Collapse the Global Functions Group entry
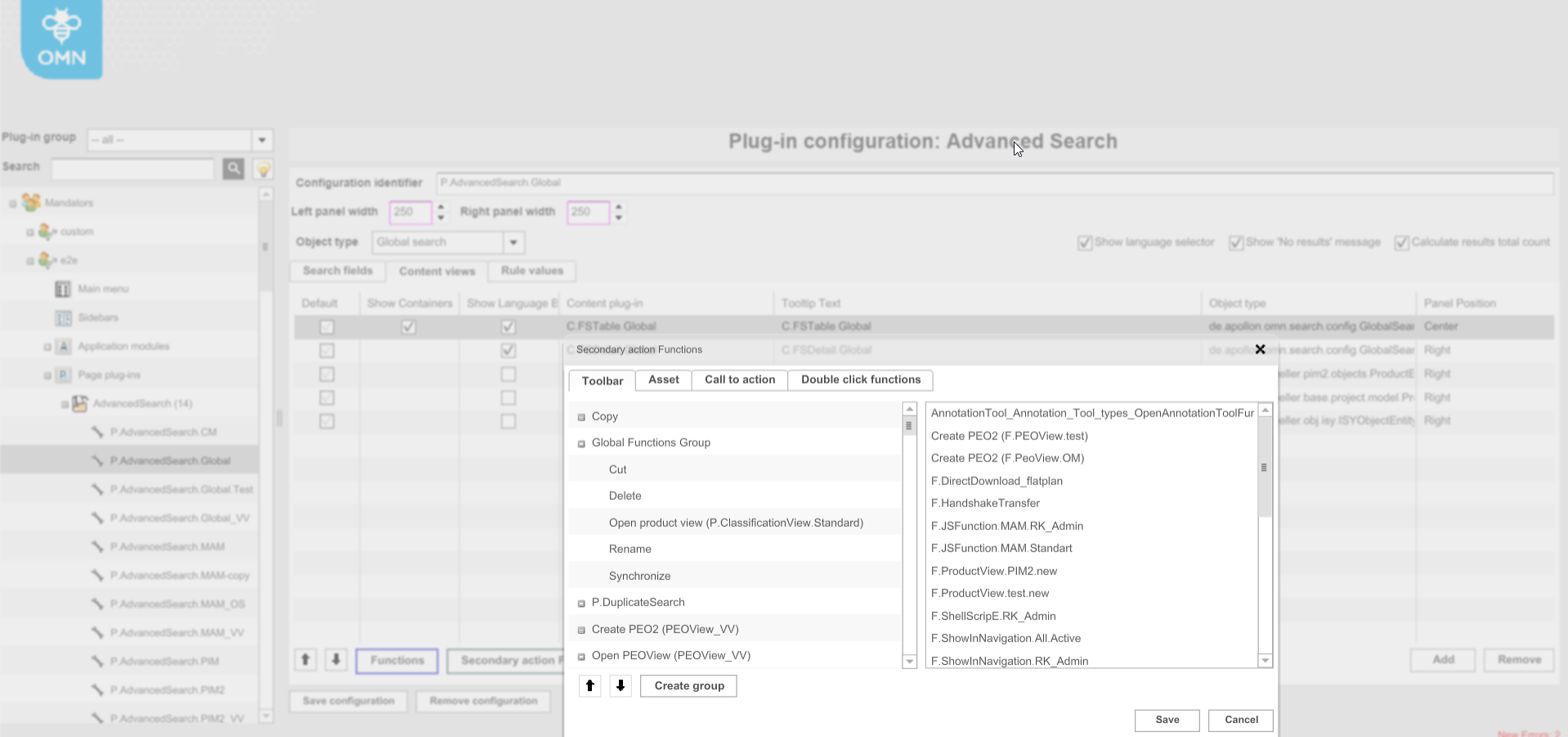Image resolution: width=1568 pixels, height=737 pixels. pyautogui.click(x=581, y=443)
